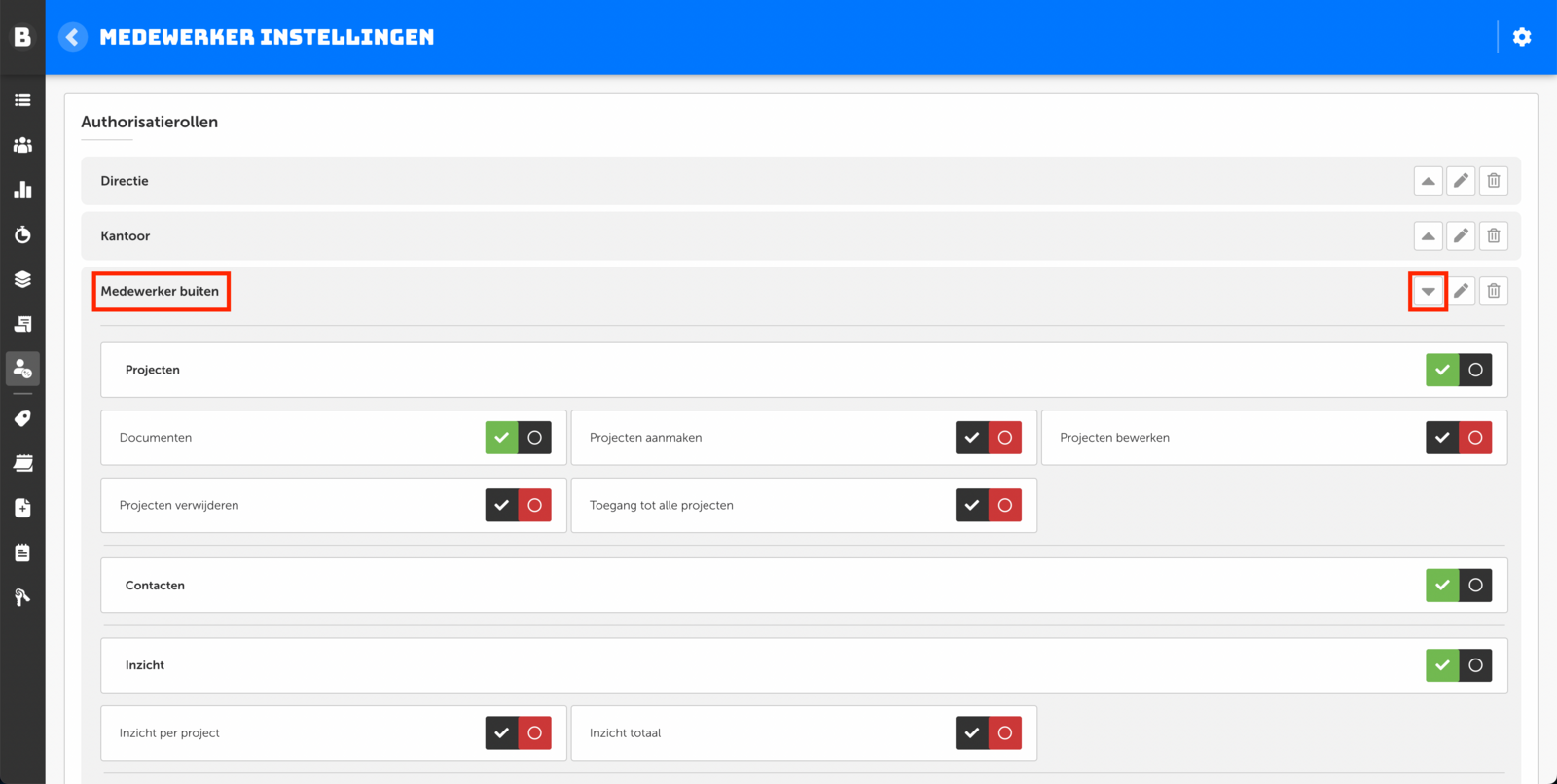Screen dimensions: 1557x784
Task: Delete the Medewerker buiten role via trash
Action: pyautogui.click(x=1494, y=291)
